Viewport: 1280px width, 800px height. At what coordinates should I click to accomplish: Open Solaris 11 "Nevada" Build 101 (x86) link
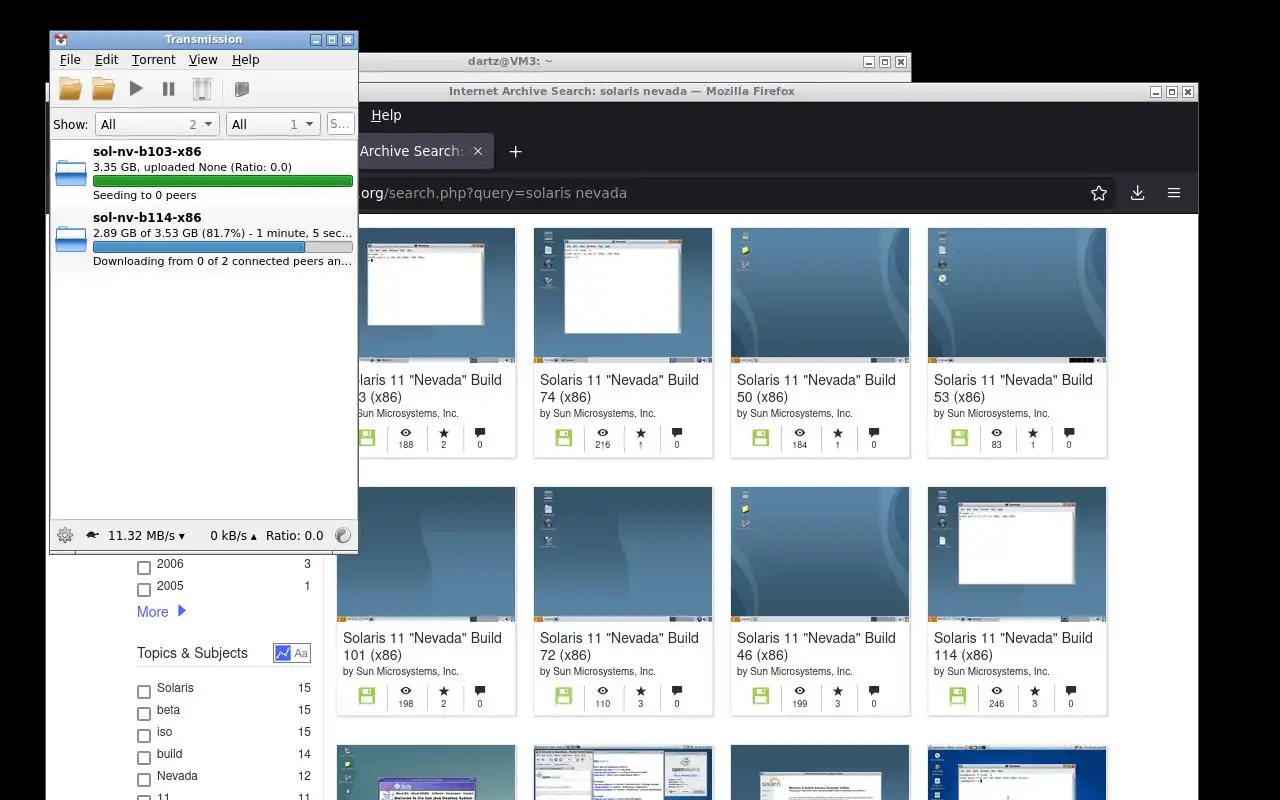point(422,646)
